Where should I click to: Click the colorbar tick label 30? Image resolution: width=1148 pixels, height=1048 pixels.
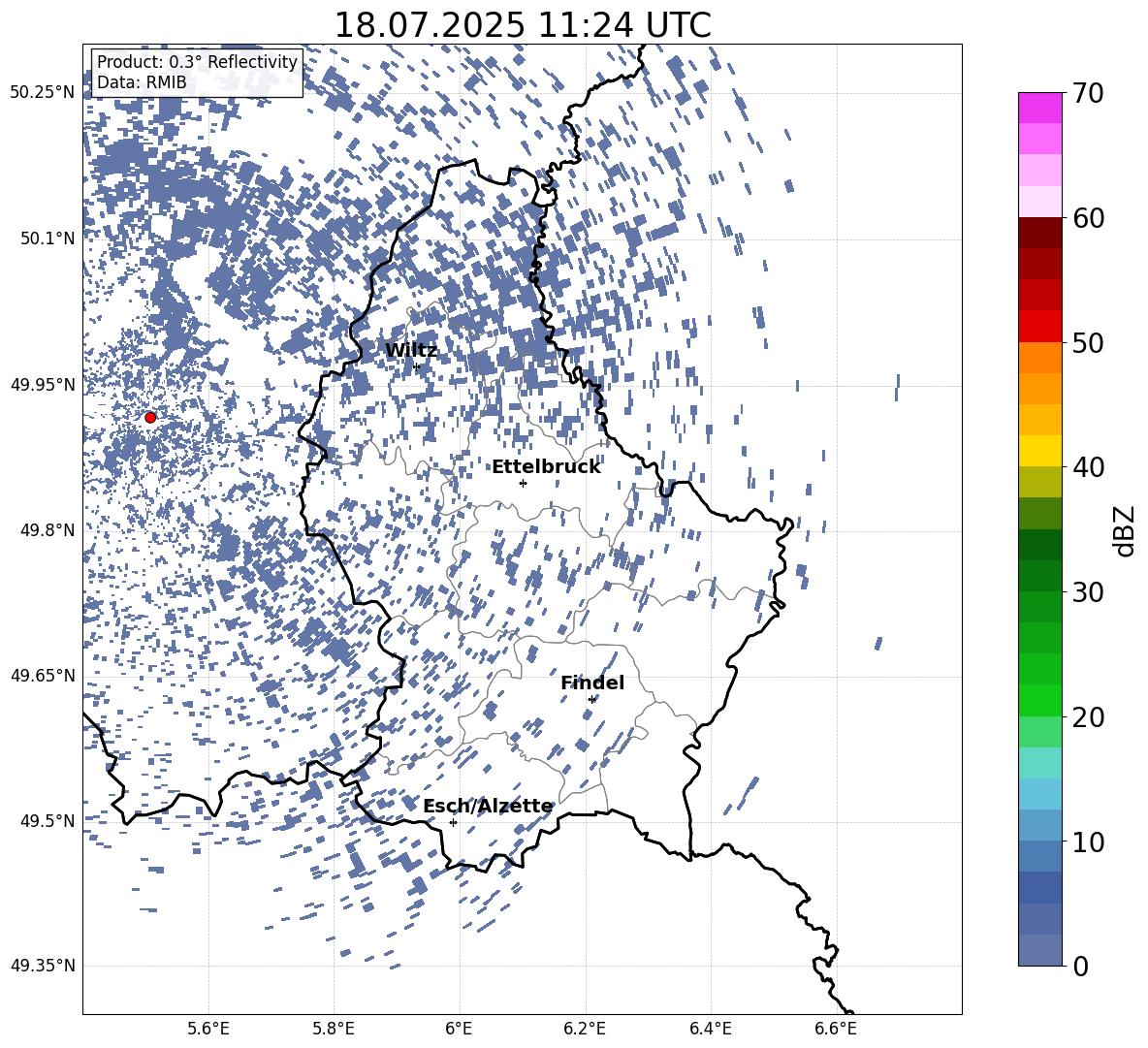point(1088,592)
